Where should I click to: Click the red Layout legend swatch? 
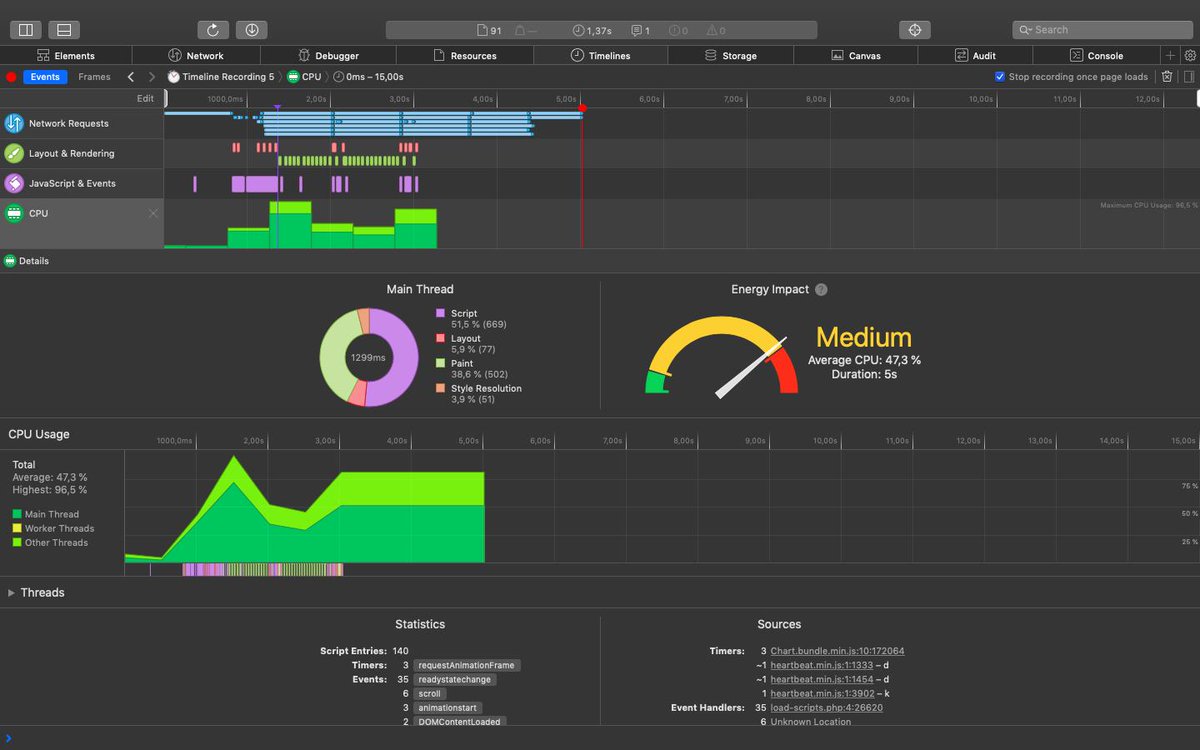pyautogui.click(x=440, y=339)
